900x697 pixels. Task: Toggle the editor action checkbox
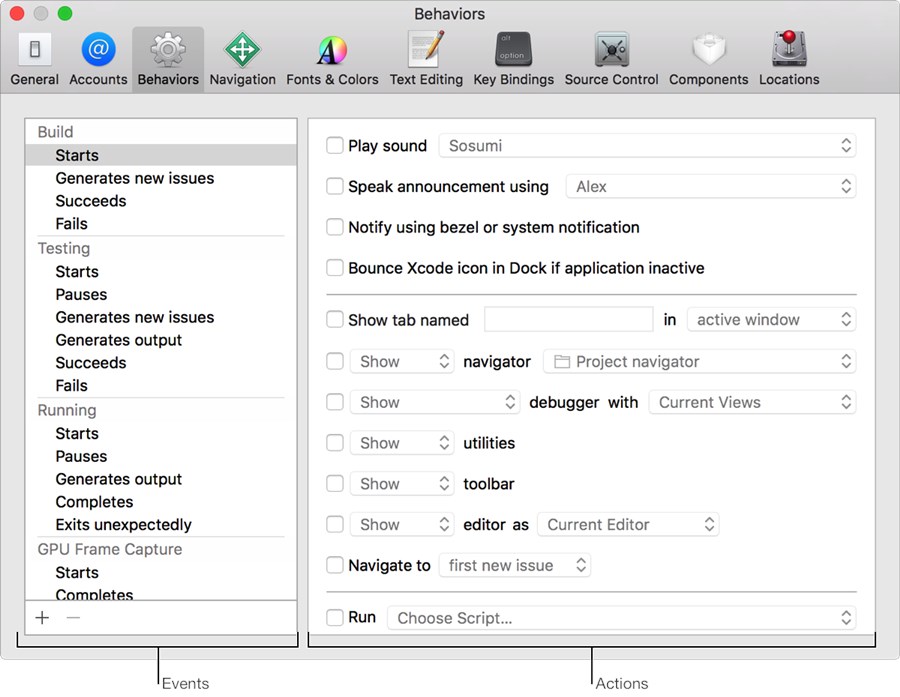pyautogui.click(x=335, y=524)
